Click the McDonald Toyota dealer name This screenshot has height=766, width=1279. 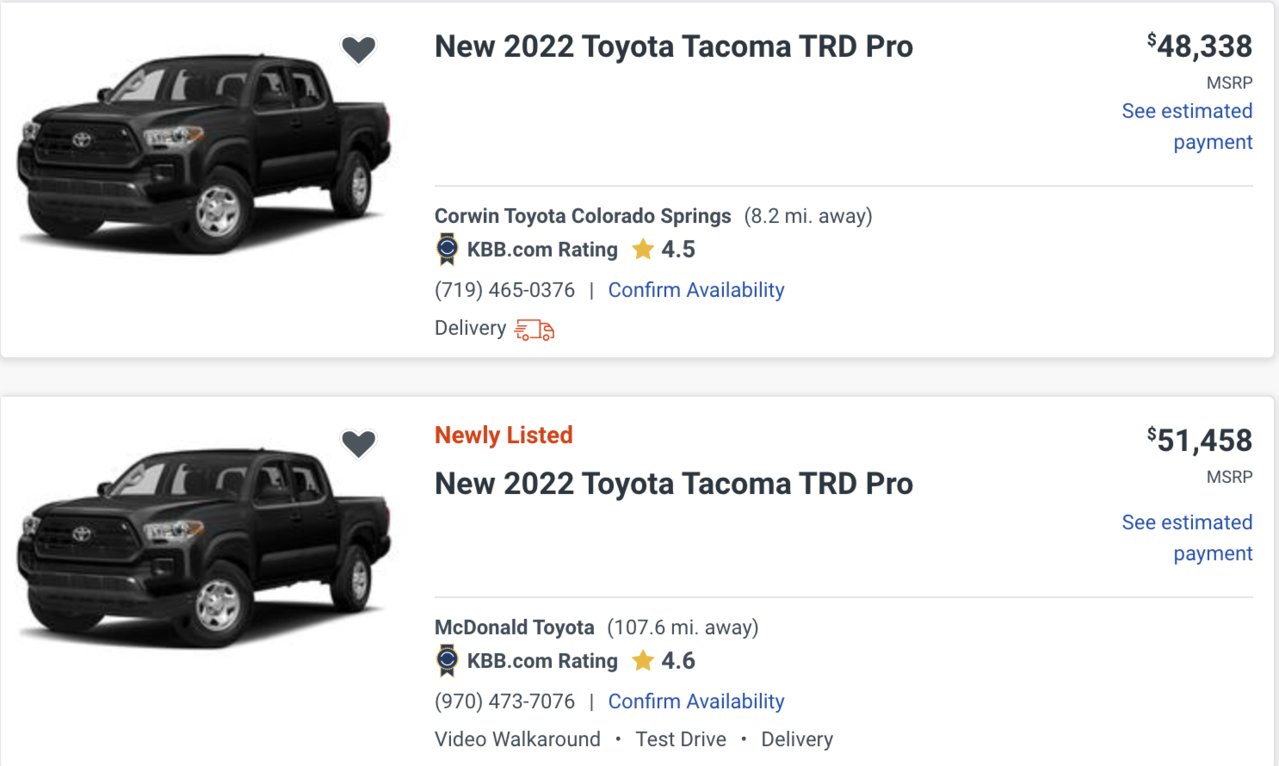[514, 628]
